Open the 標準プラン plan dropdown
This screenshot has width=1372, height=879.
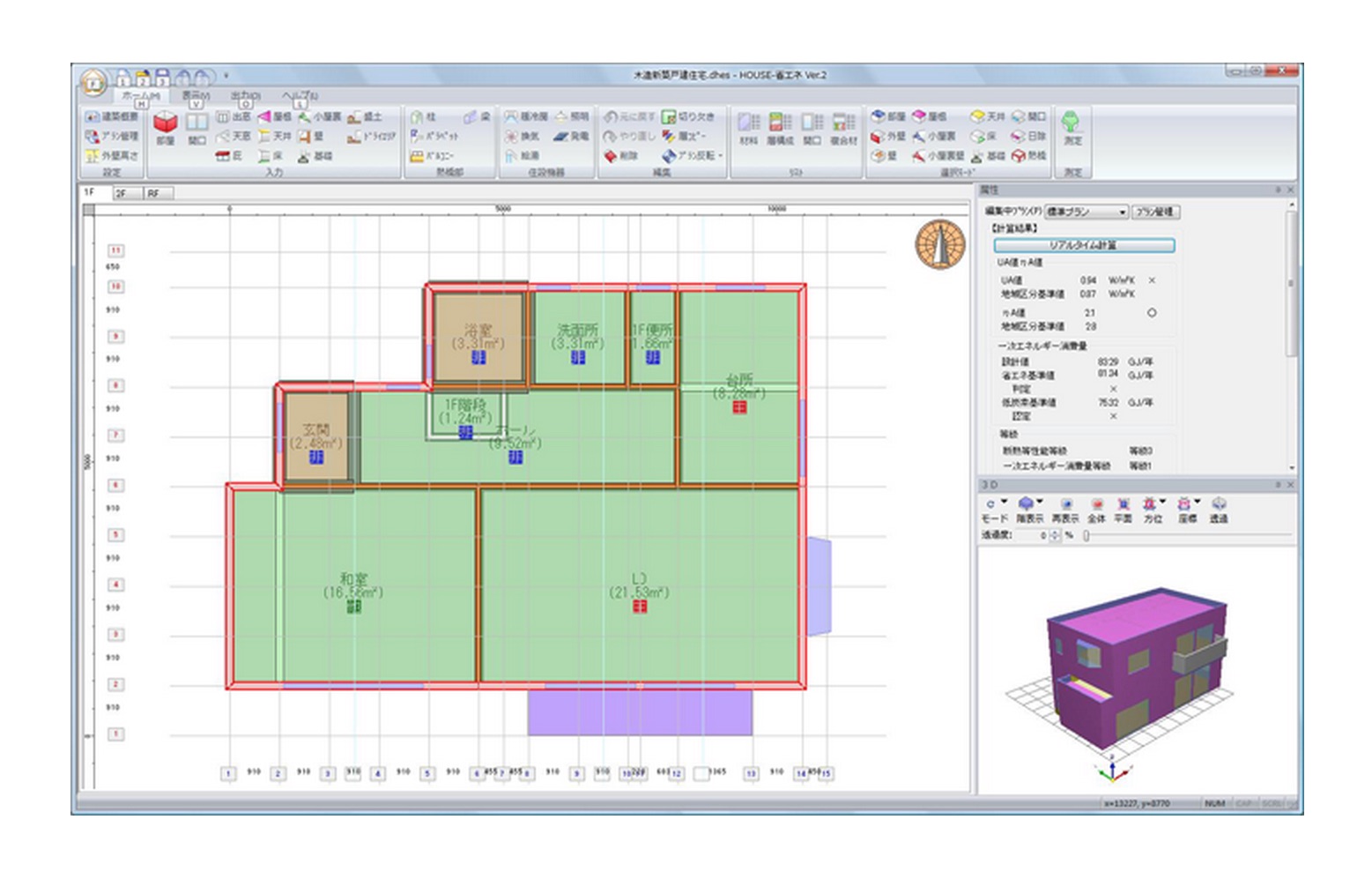(x=1086, y=212)
